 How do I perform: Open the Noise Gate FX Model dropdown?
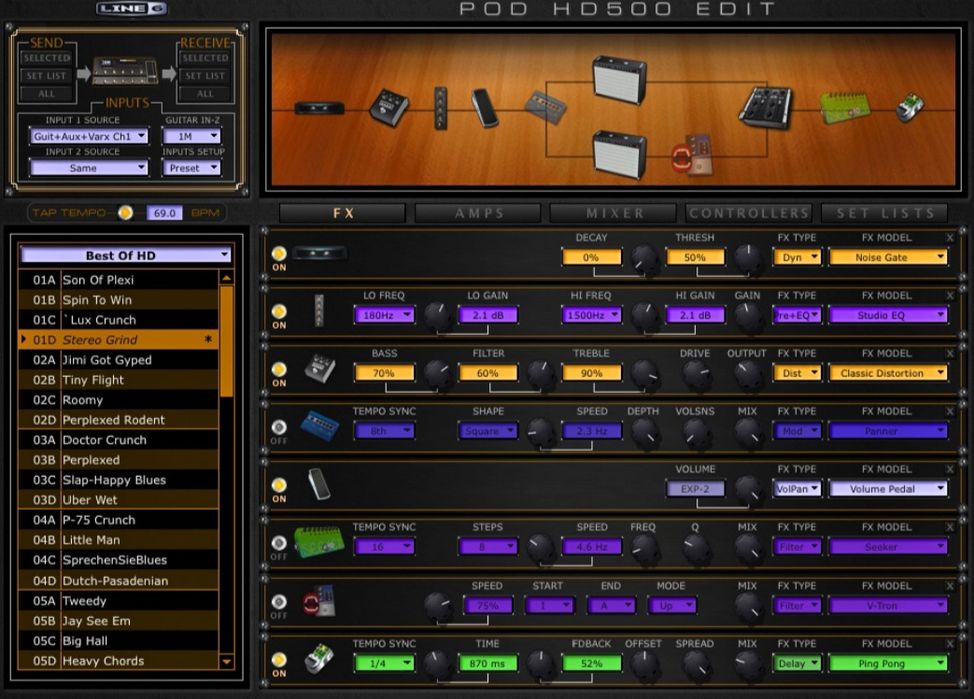tap(888, 257)
